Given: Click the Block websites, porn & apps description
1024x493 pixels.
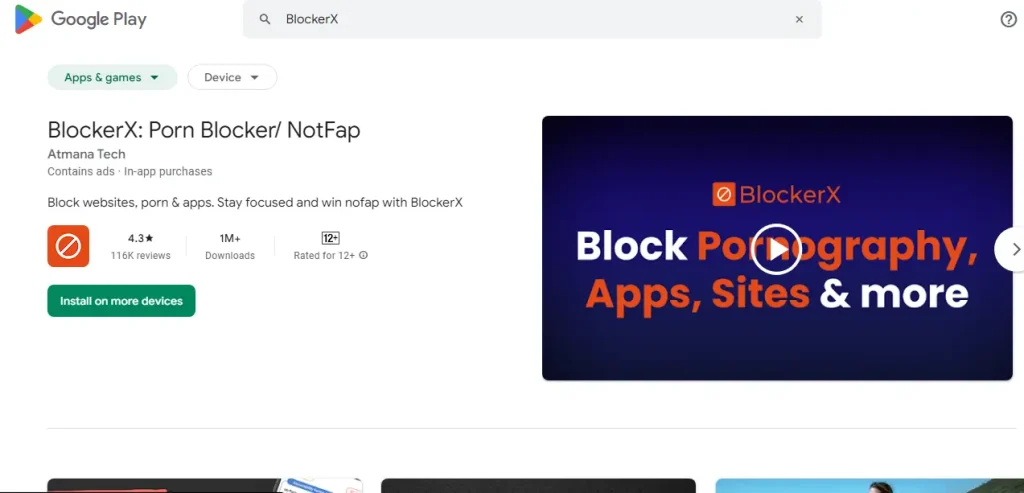Looking at the screenshot, I should click(255, 202).
